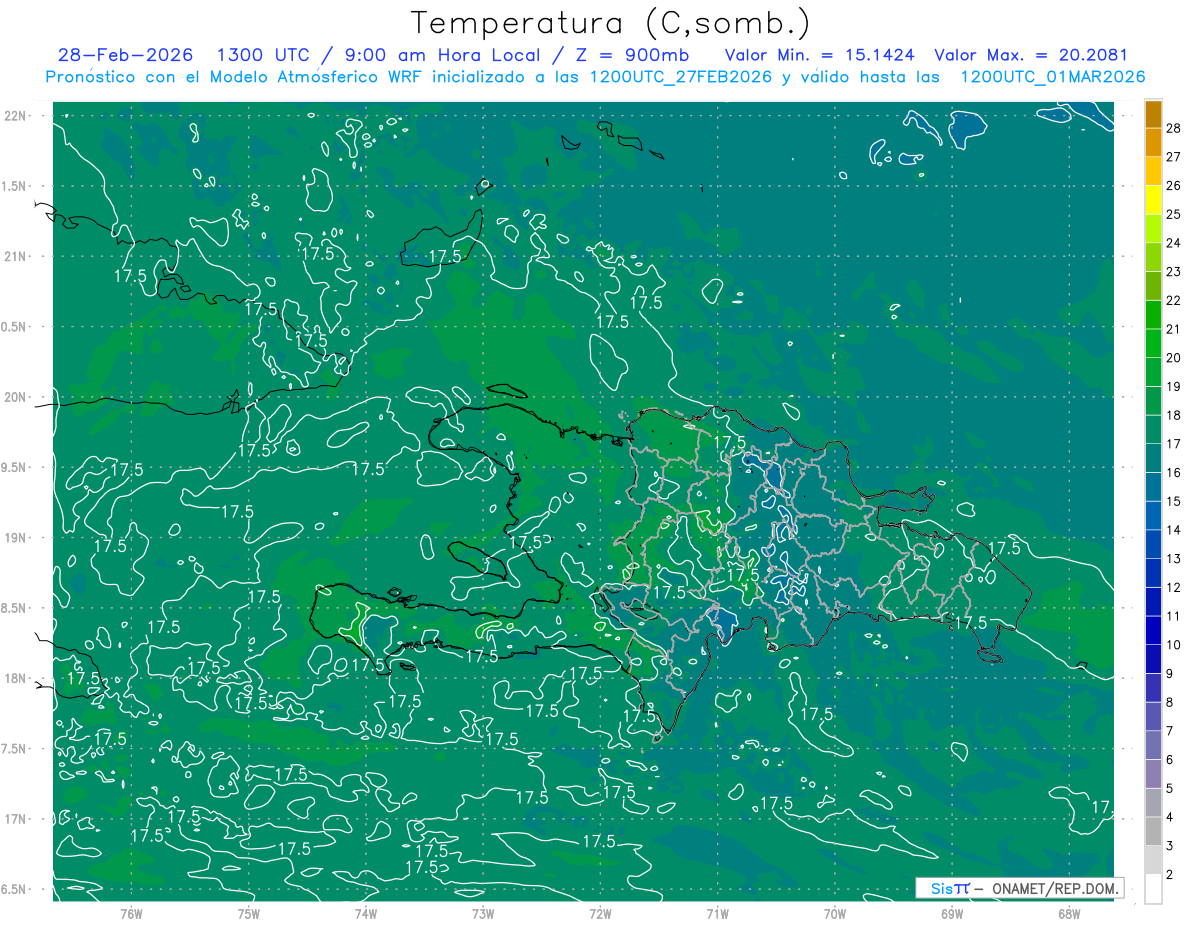Image resolution: width=1200 pixels, height=927 pixels.
Task: Click the 22N latitude axis label
Action: pyautogui.click(x=17, y=115)
